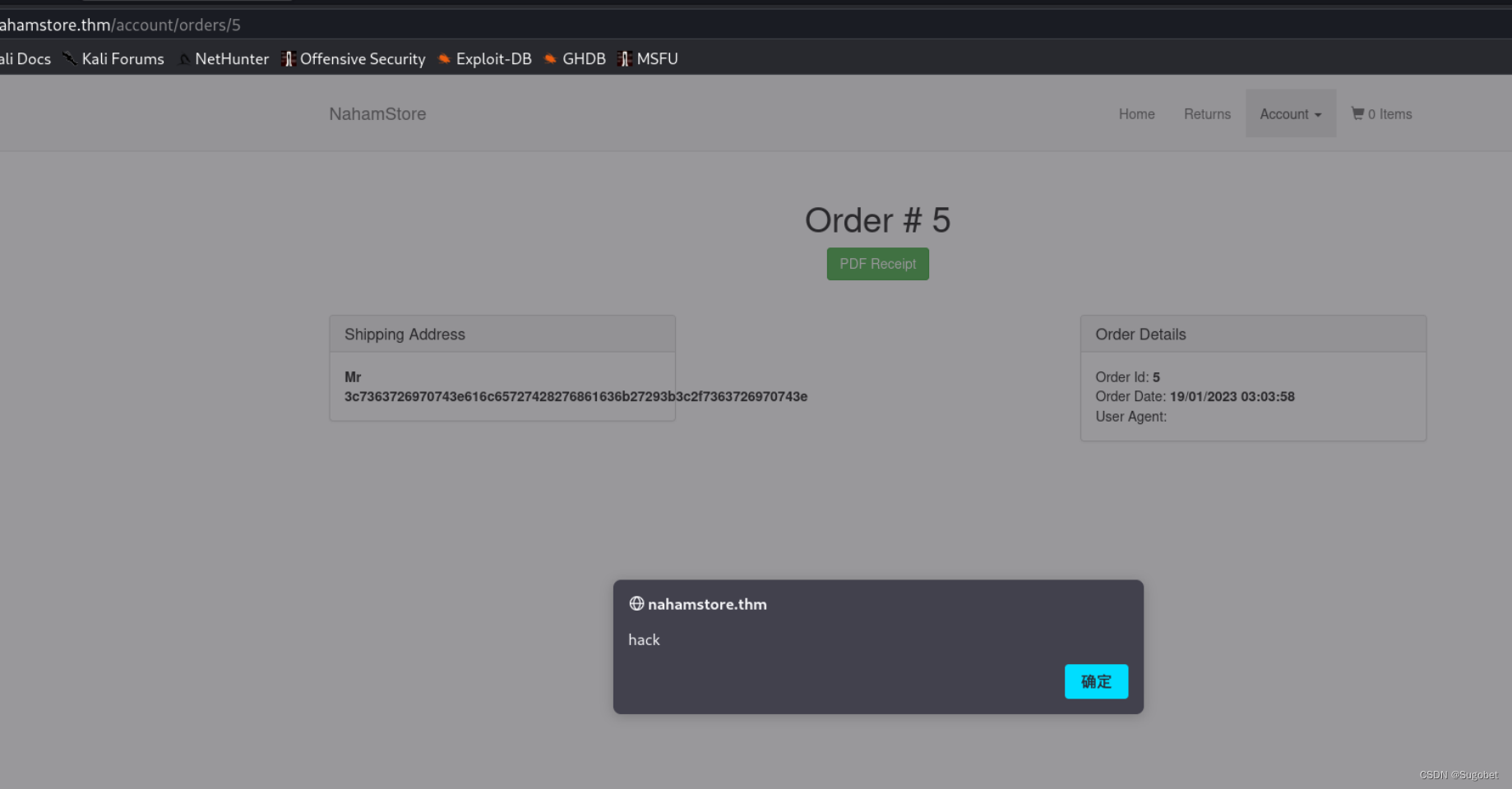Viewport: 1512px width, 789px height.
Task: Click the NahamStore brand link
Action: pyautogui.click(x=377, y=114)
